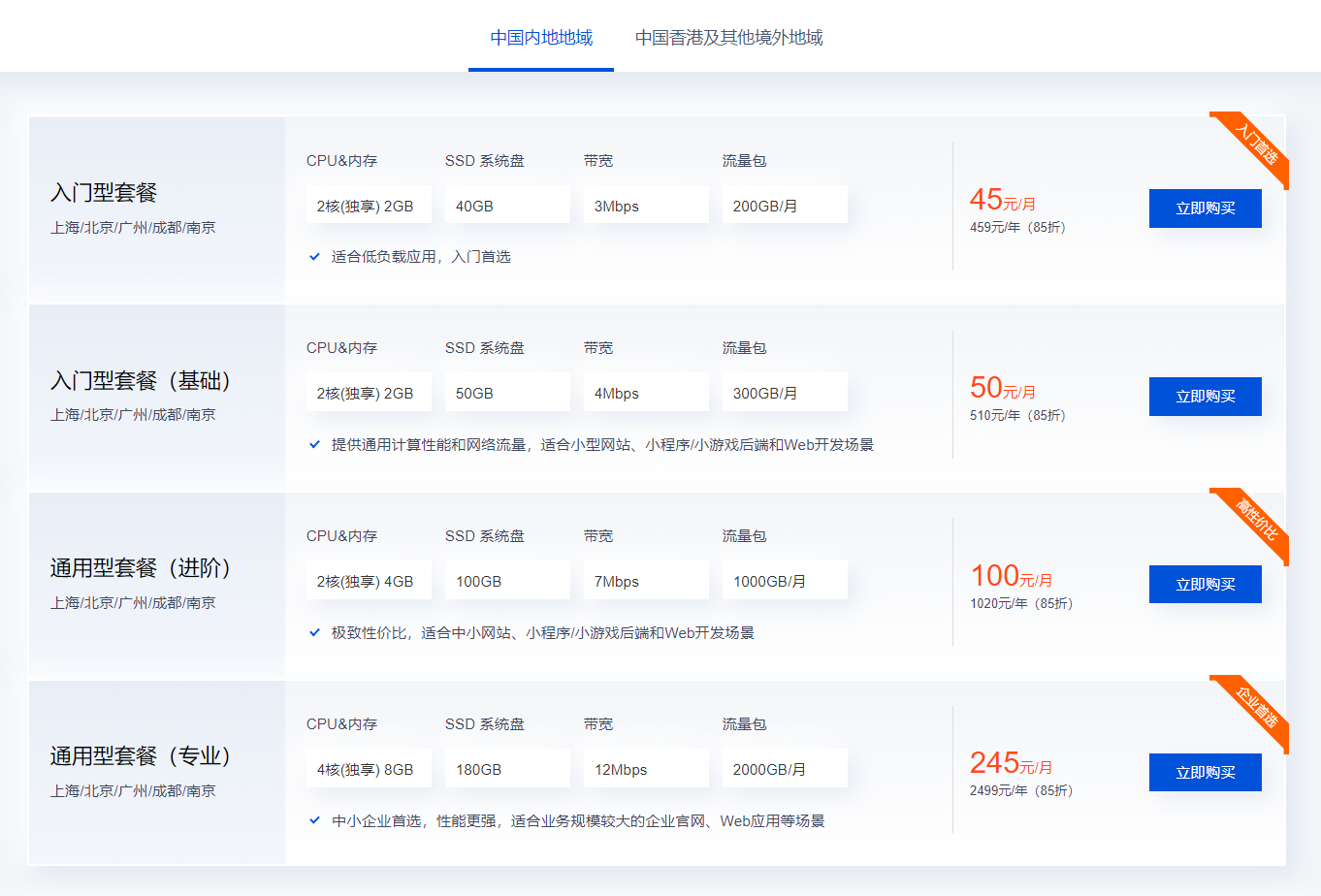Click checkmark beside 适合低负载应用，入门首选

click(x=314, y=257)
